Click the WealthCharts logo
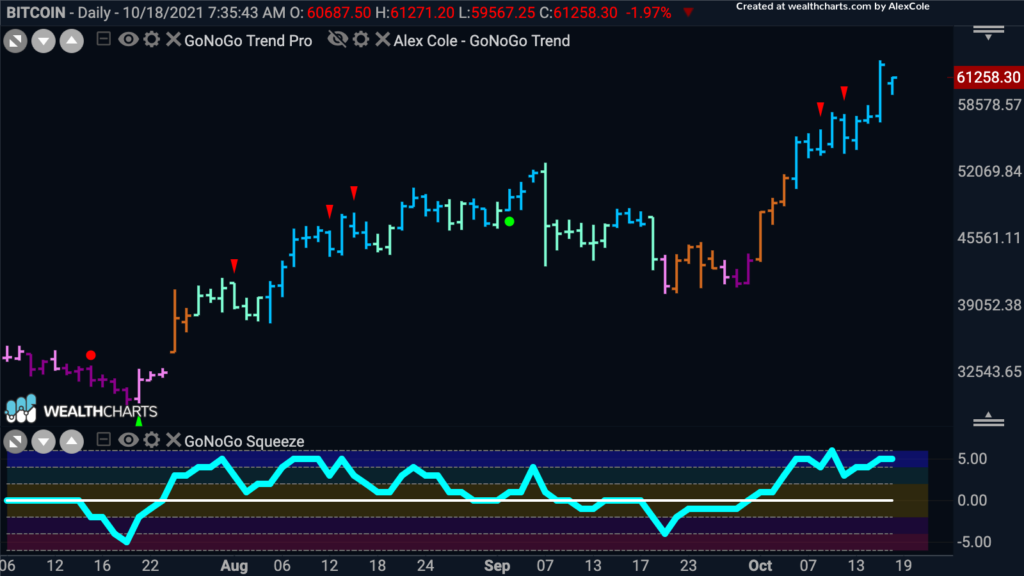Screen dimensions: 1024x576 (82, 410)
